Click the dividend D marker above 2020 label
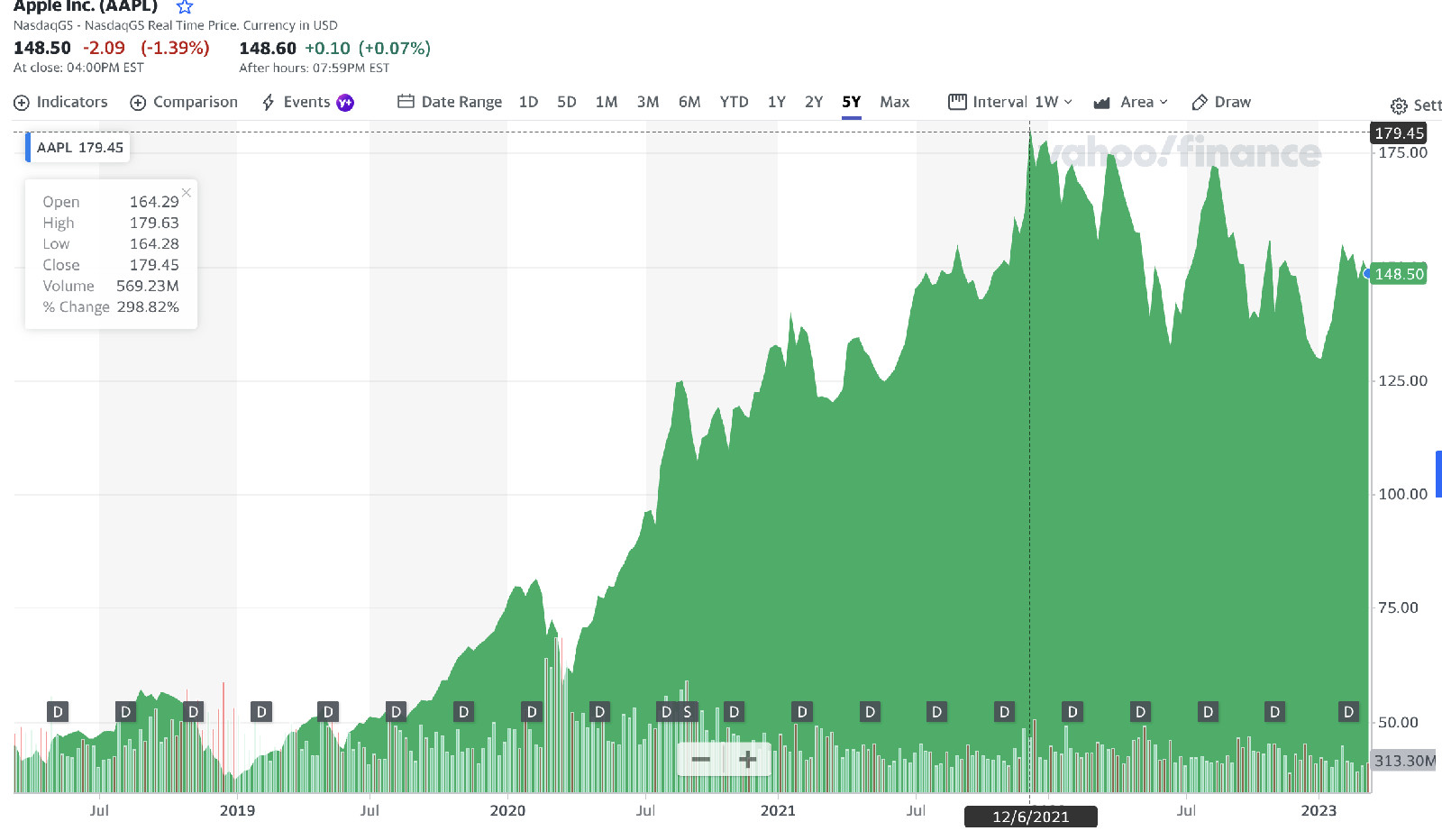 (x=532, y=712)
